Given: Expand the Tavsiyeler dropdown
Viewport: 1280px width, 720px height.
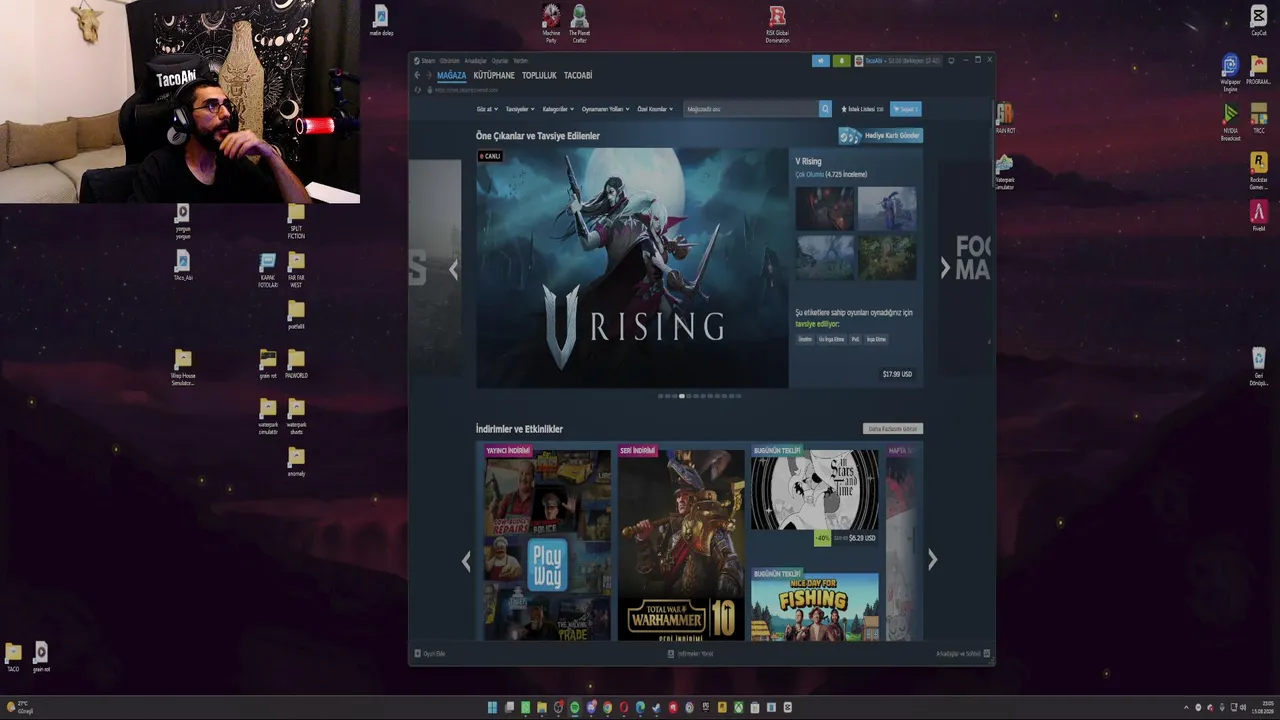Looking at the screenshot, I should [x=519, y=109].
